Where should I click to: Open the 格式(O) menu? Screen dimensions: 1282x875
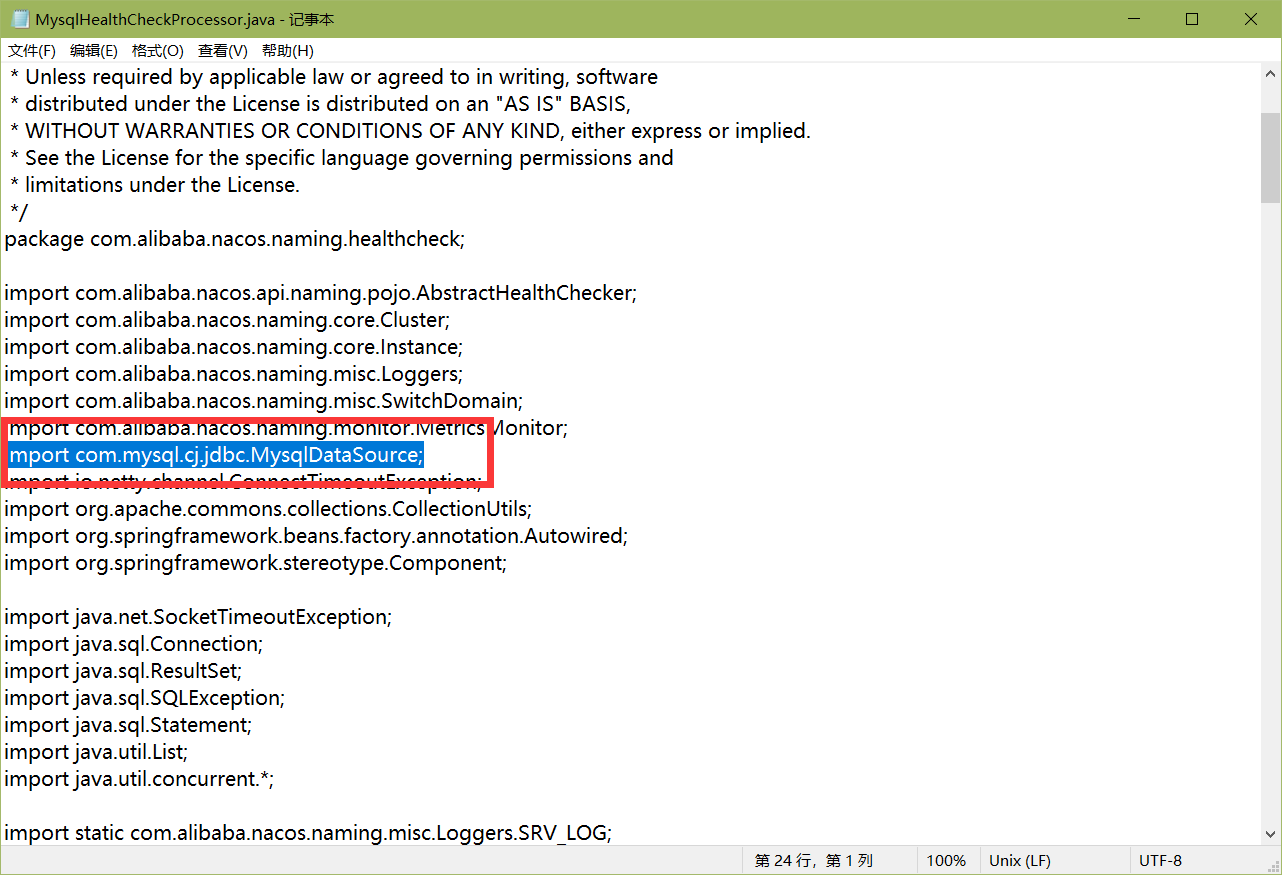coord(158,51)
